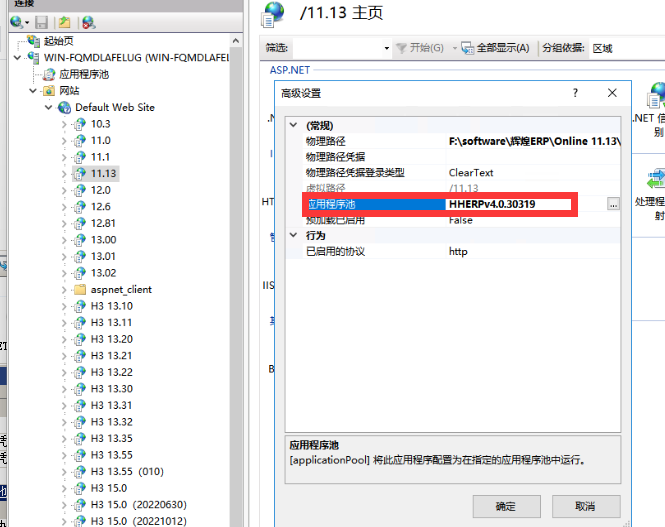Select the H3 13.55 (010) application
Viewport: 665px width, 527px height.
[126, 471]
